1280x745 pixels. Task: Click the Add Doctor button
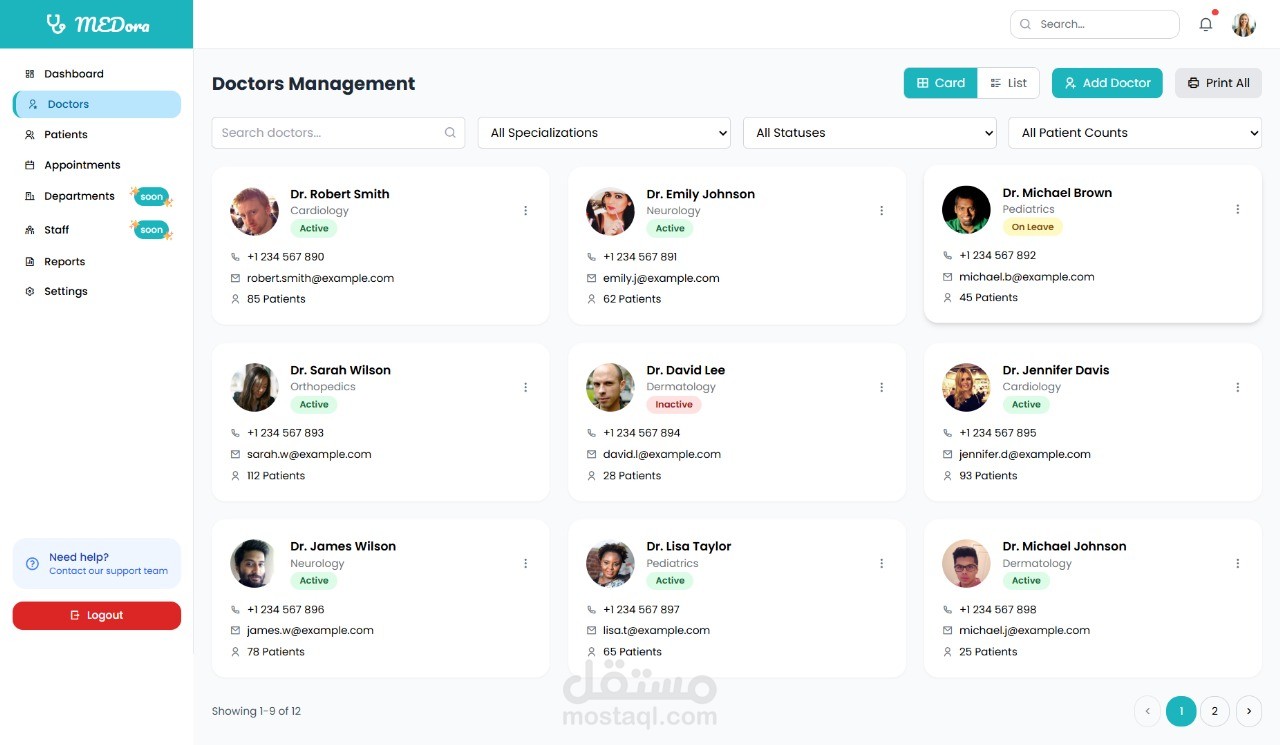click(x=1107, y=83)
